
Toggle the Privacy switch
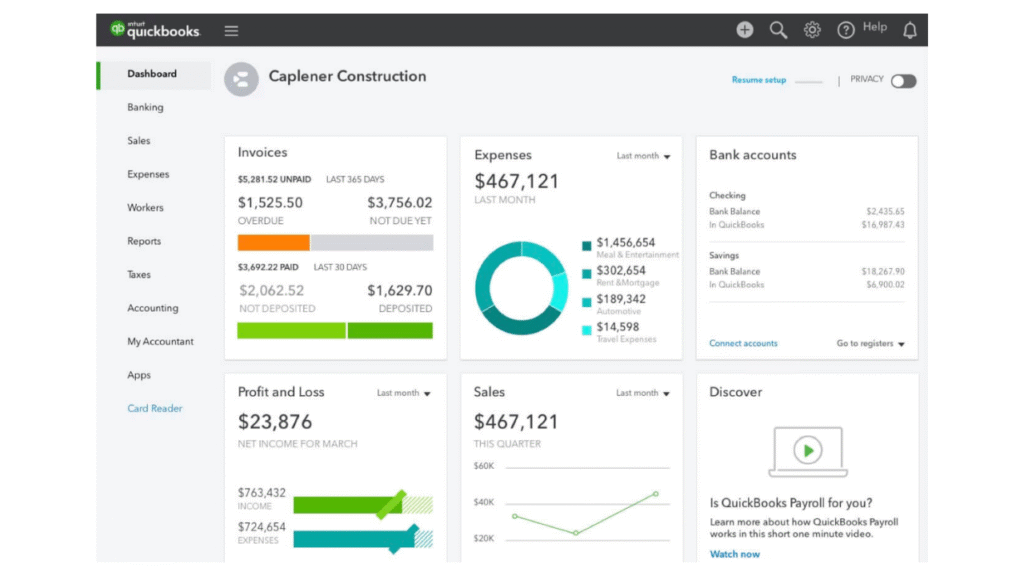click(x=903, y=81)
